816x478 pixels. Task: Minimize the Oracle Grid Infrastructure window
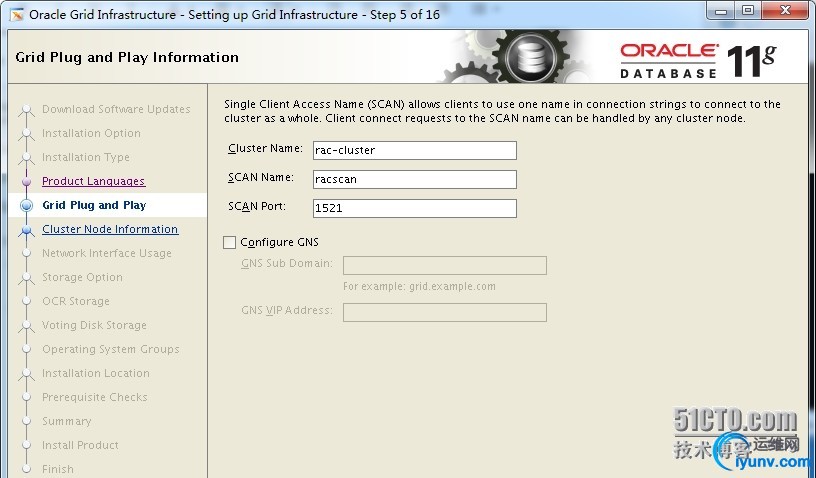pyautogui.click(x=721, y=11)
